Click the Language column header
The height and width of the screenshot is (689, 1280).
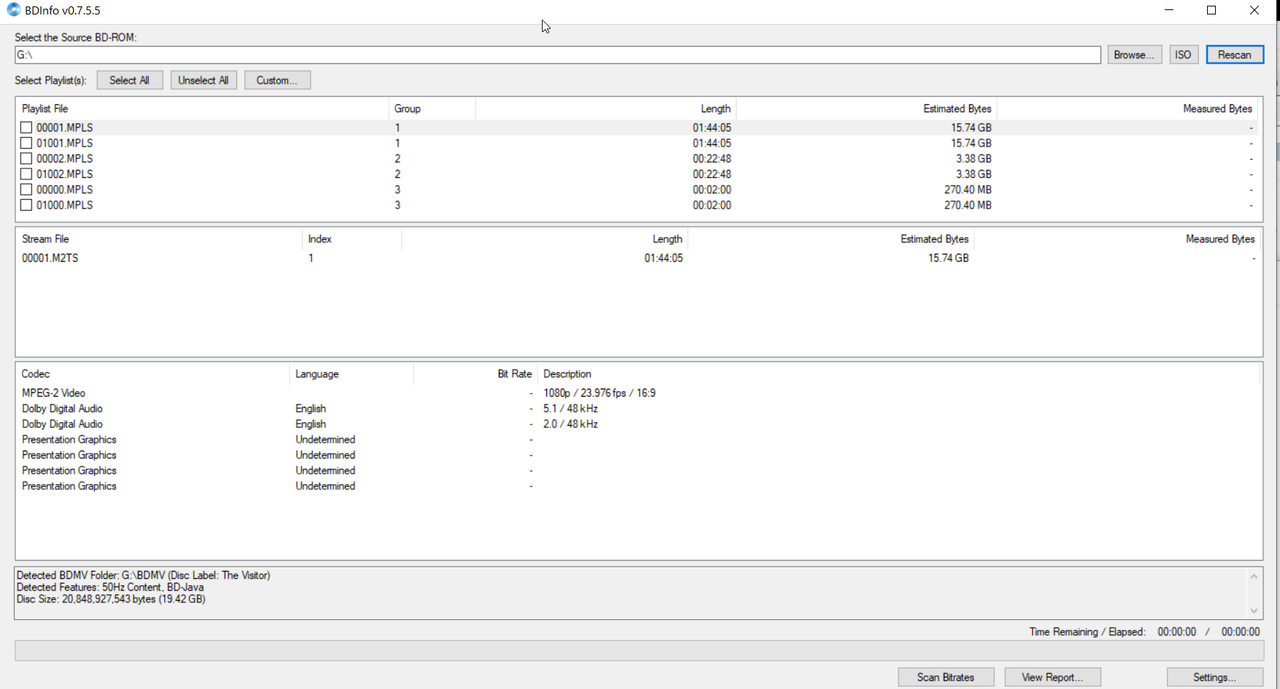tap(351, 374)
